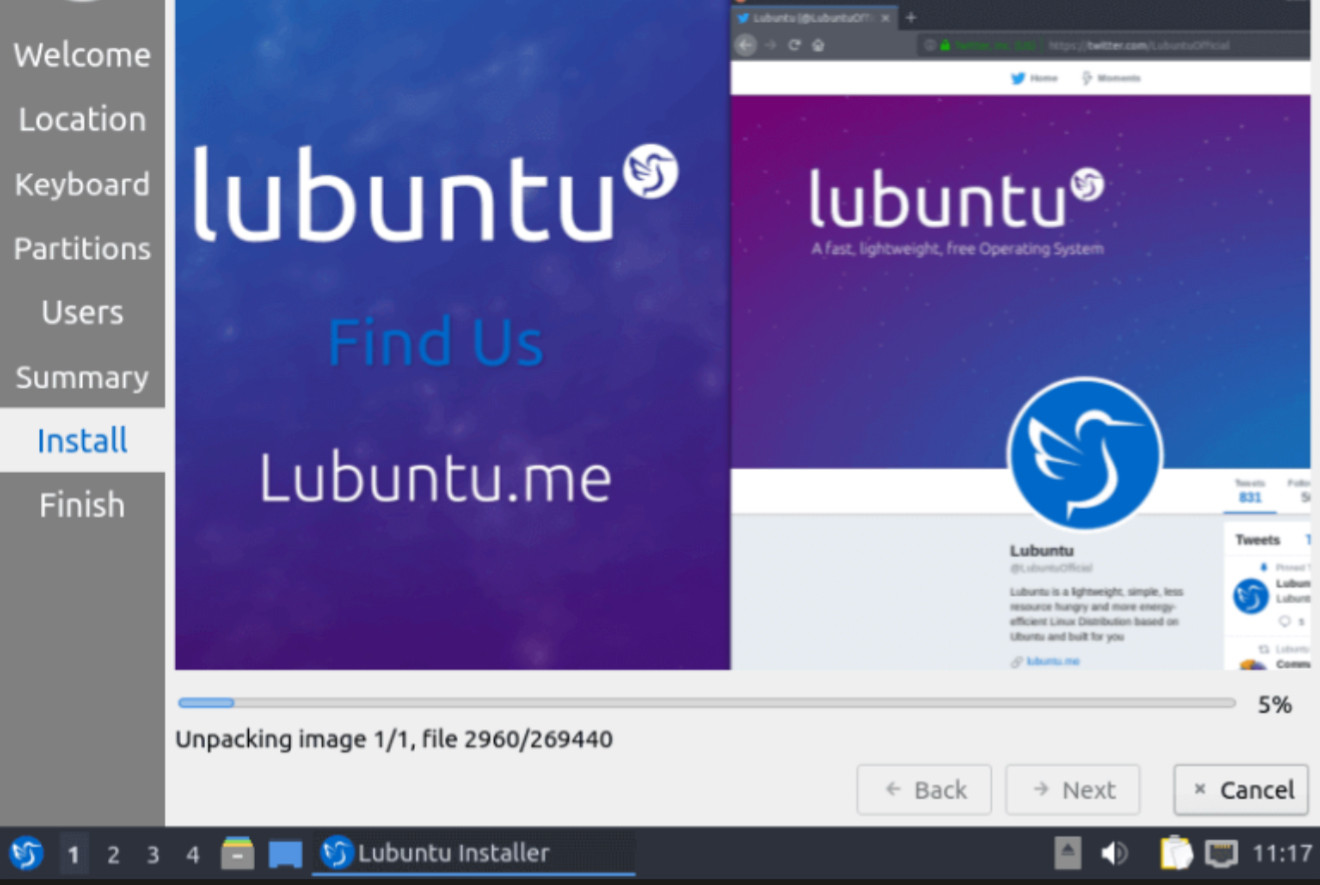Select the Partitions step in the sidebar
Screen dimensions: 1320x885
coord(82,248)
